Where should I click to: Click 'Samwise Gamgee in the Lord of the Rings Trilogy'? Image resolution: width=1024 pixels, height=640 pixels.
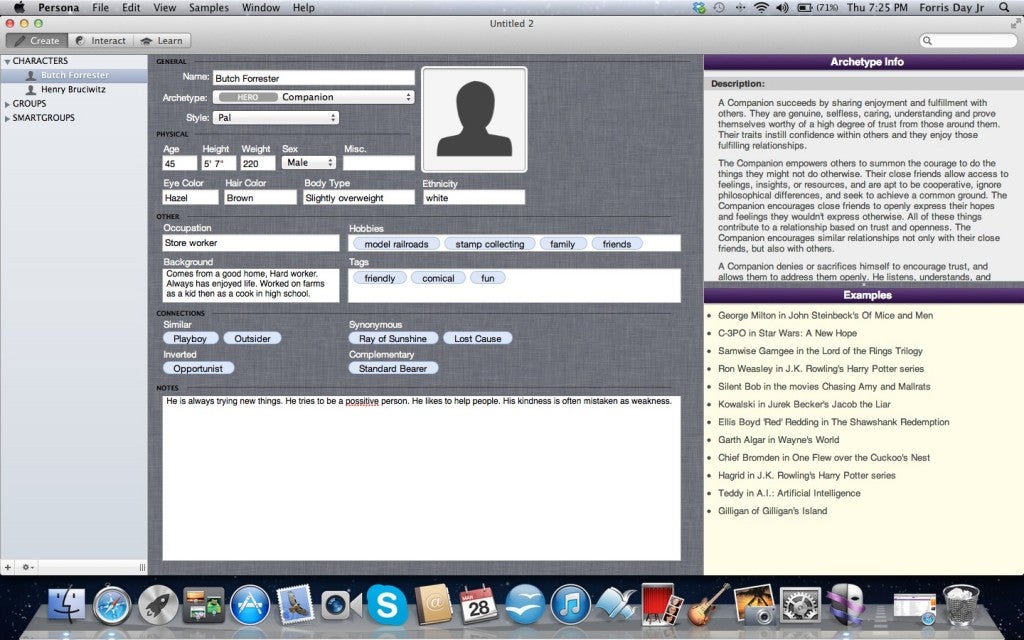pyautogui.click(x=820, y=351)
